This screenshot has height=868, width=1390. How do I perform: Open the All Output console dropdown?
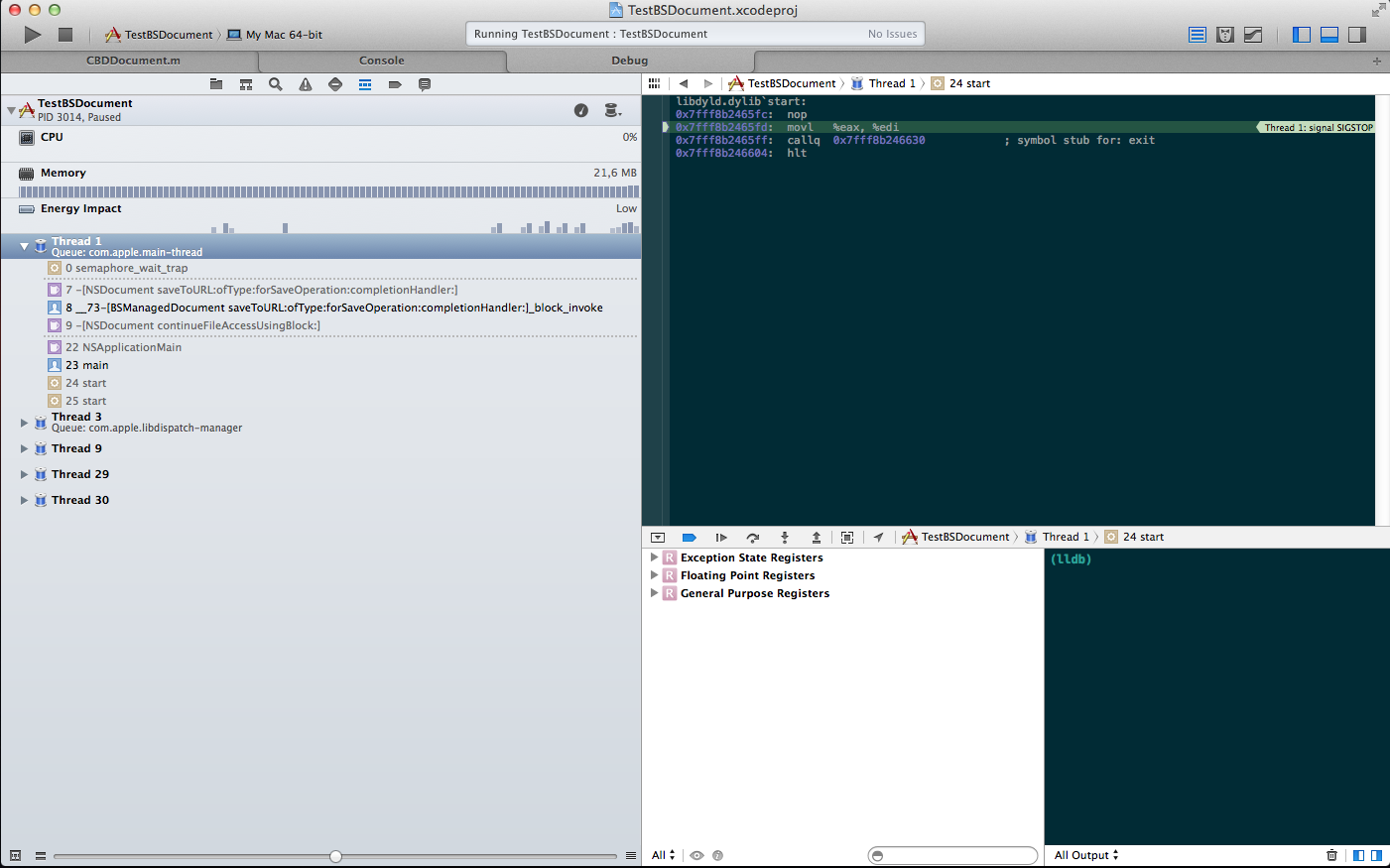pyautogui.click(x=1086, y=855)
